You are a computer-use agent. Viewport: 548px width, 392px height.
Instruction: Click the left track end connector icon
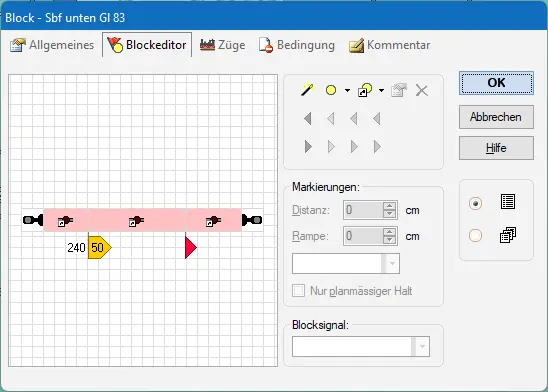[33, 220]
